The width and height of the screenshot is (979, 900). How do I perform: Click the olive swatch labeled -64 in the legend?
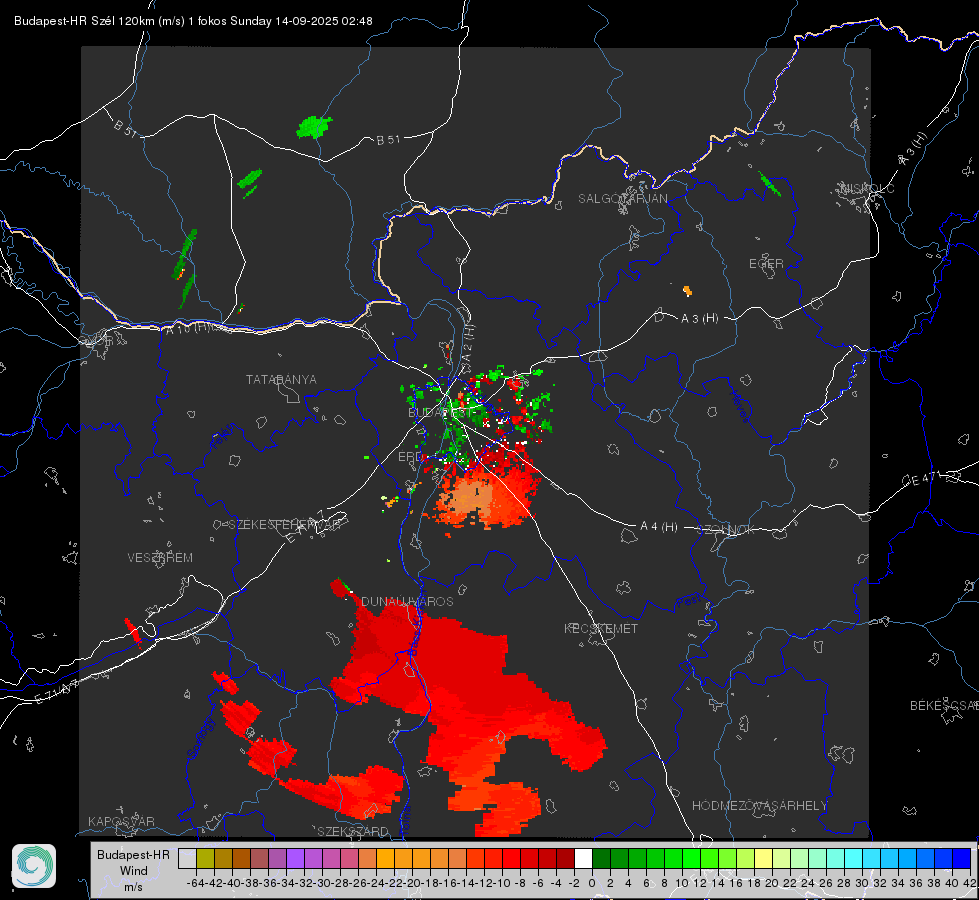[205, 858]
